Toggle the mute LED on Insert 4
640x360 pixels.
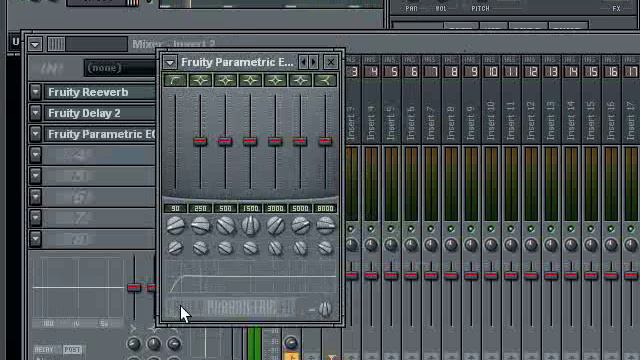point(371,229)
